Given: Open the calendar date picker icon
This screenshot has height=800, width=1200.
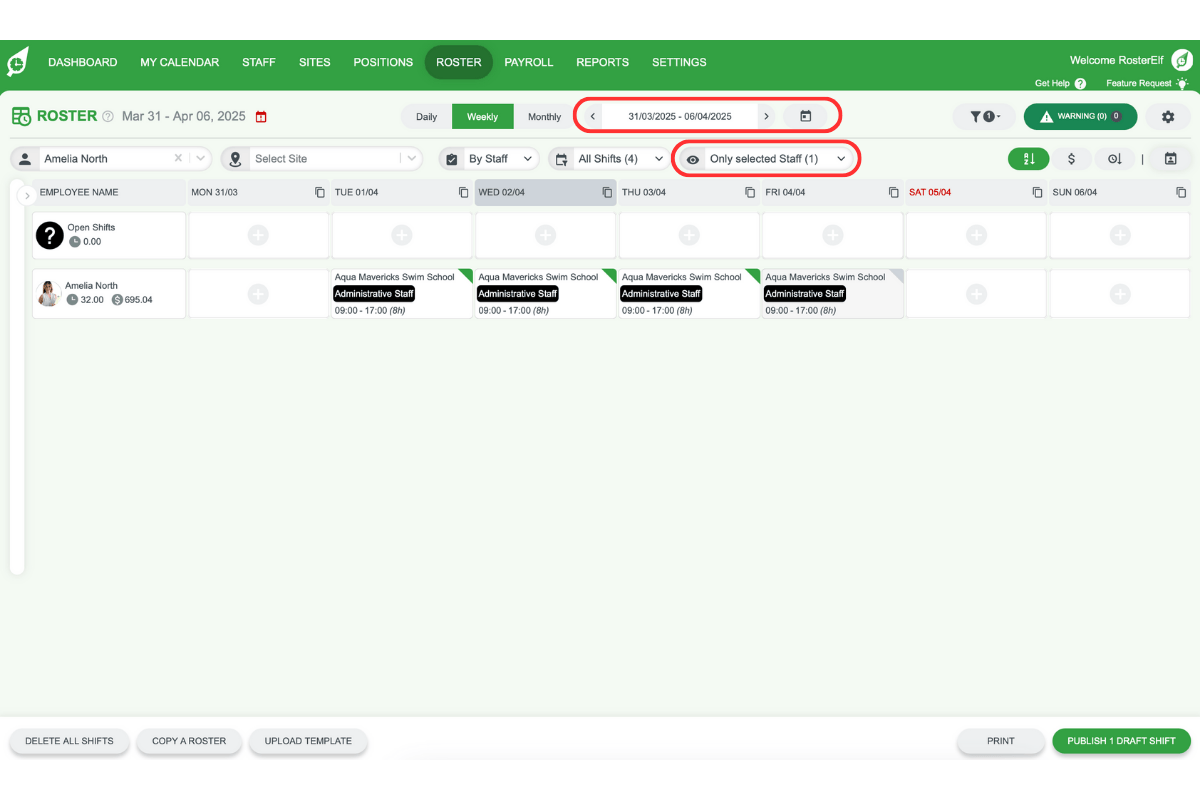Looking at the screenshot, I should [x=805, y=116].
